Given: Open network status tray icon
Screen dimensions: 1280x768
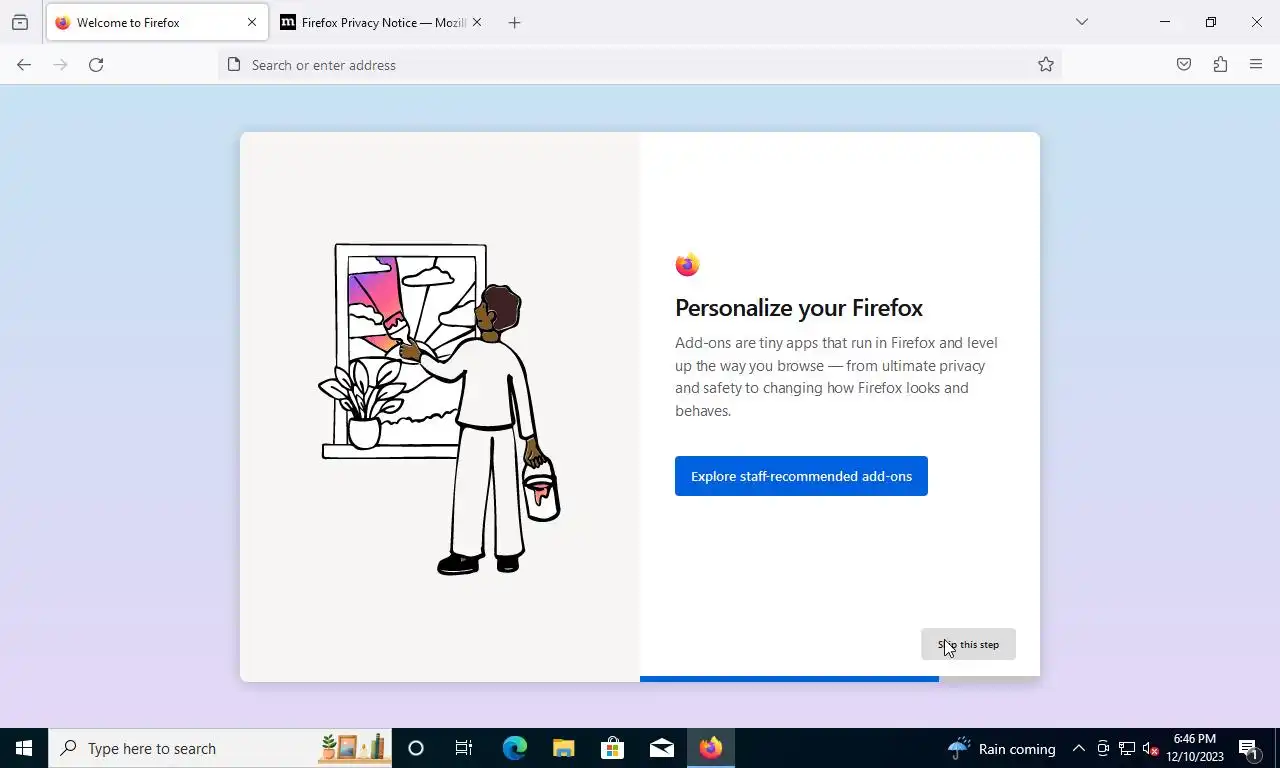Looking at the screenshot, I should [1126, 748].
